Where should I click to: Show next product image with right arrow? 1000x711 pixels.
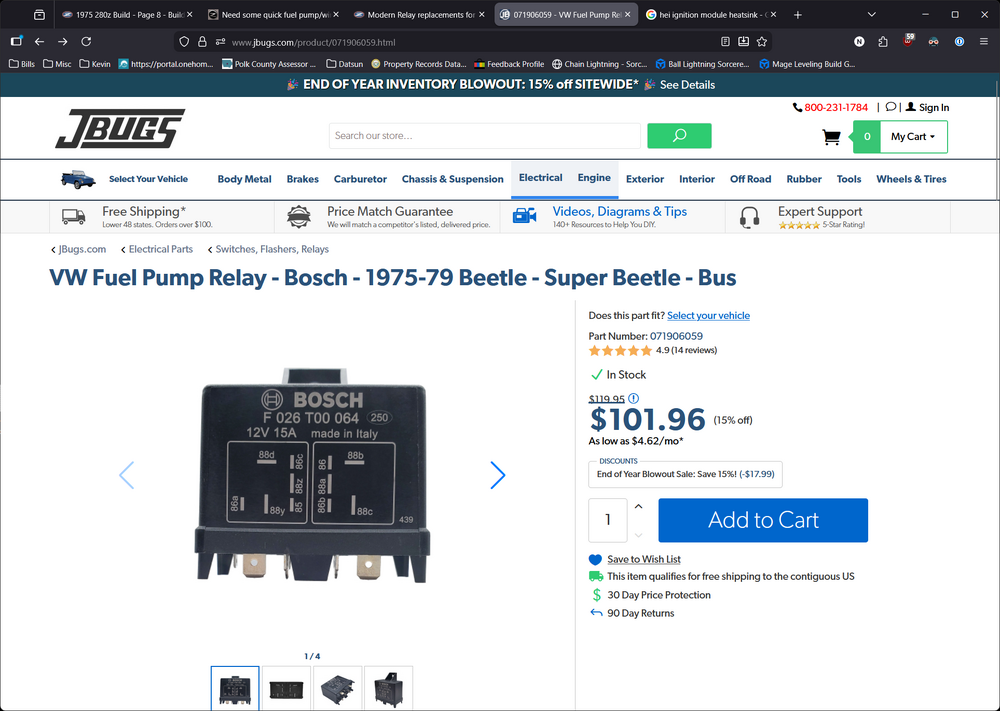point(498,476)
